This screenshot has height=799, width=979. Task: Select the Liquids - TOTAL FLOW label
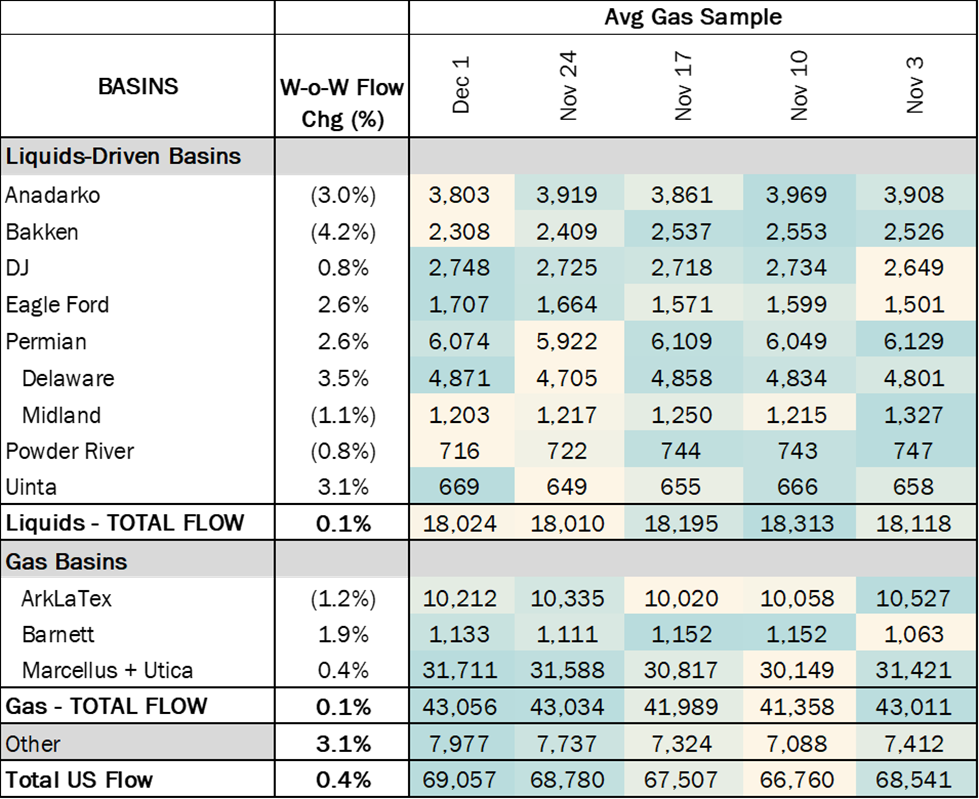(x=124, y=523)
